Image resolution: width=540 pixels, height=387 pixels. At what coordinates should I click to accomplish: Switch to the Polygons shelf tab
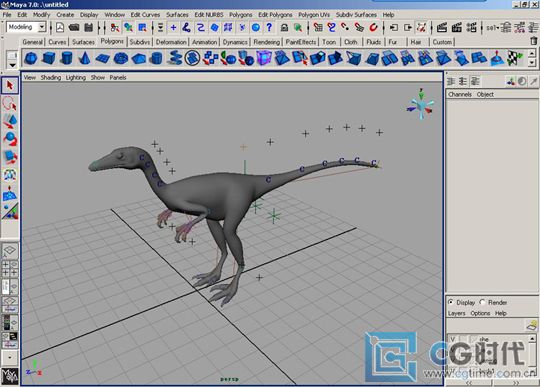pyautogui.click(x=112, y=41)
